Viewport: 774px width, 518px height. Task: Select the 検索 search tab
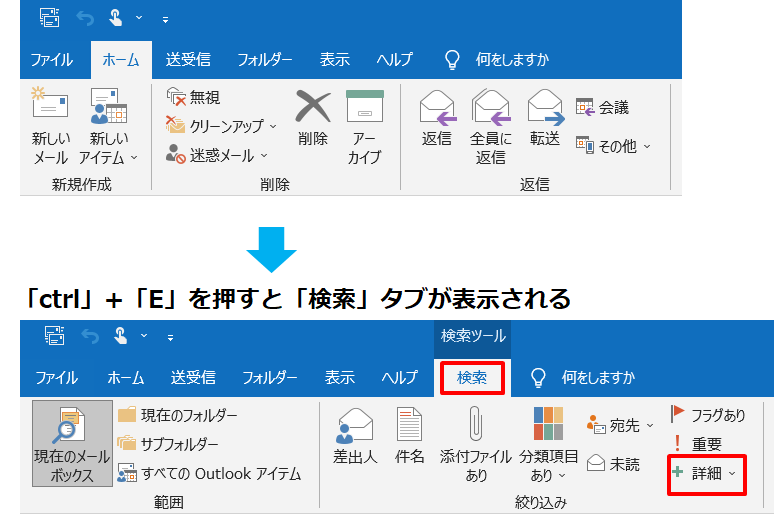pos(472,378)
